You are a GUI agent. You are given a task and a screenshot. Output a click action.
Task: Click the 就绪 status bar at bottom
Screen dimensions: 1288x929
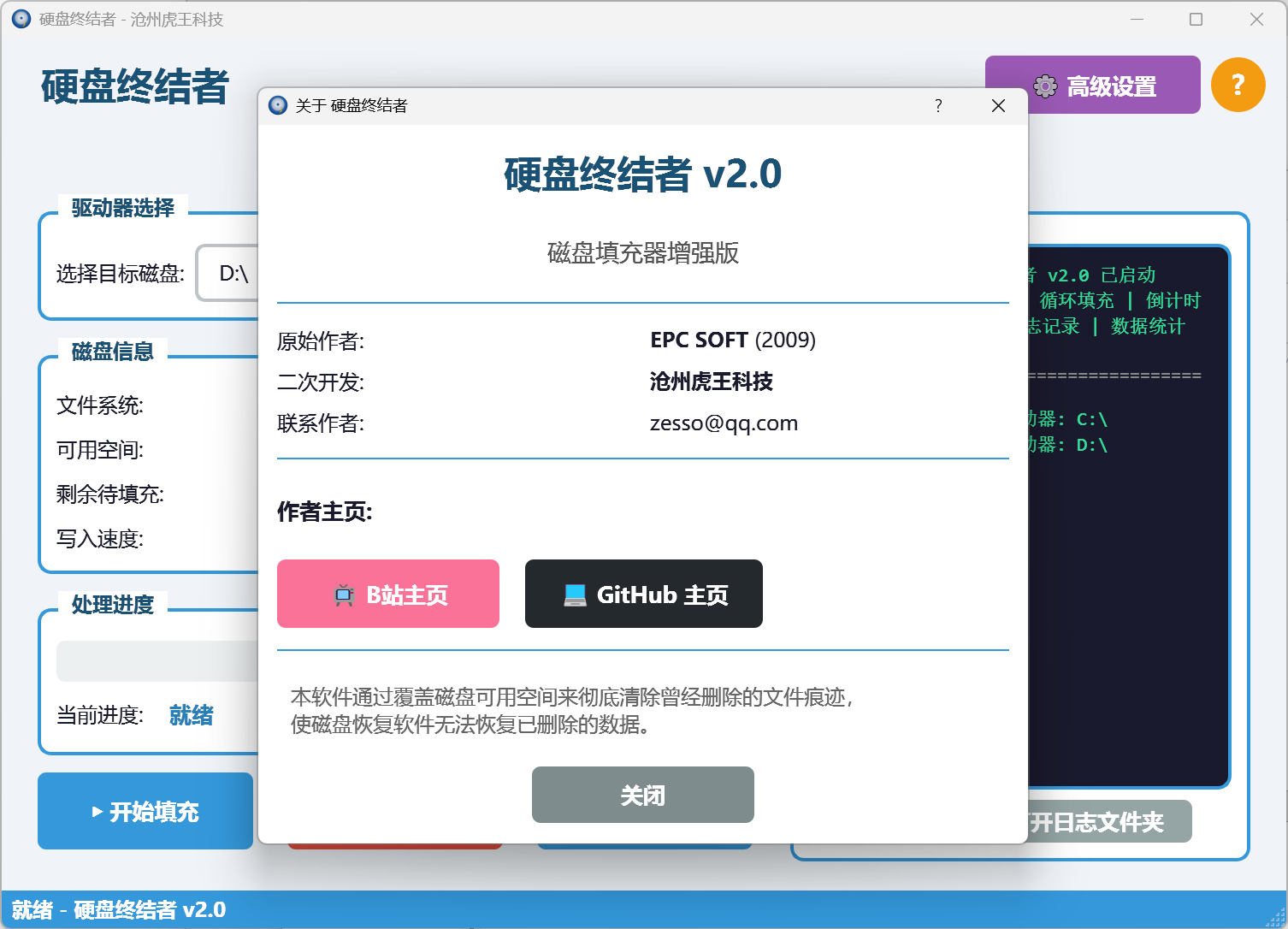point(120,910)
